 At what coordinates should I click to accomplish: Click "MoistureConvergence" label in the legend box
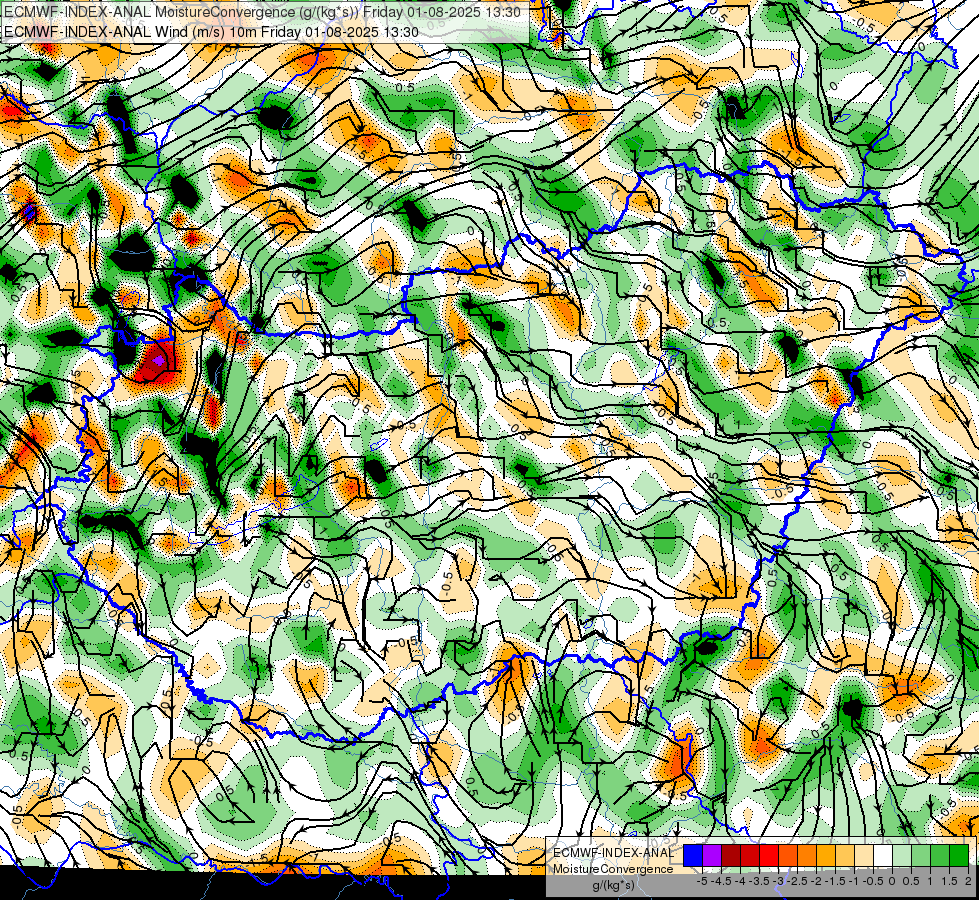[613, 869]
